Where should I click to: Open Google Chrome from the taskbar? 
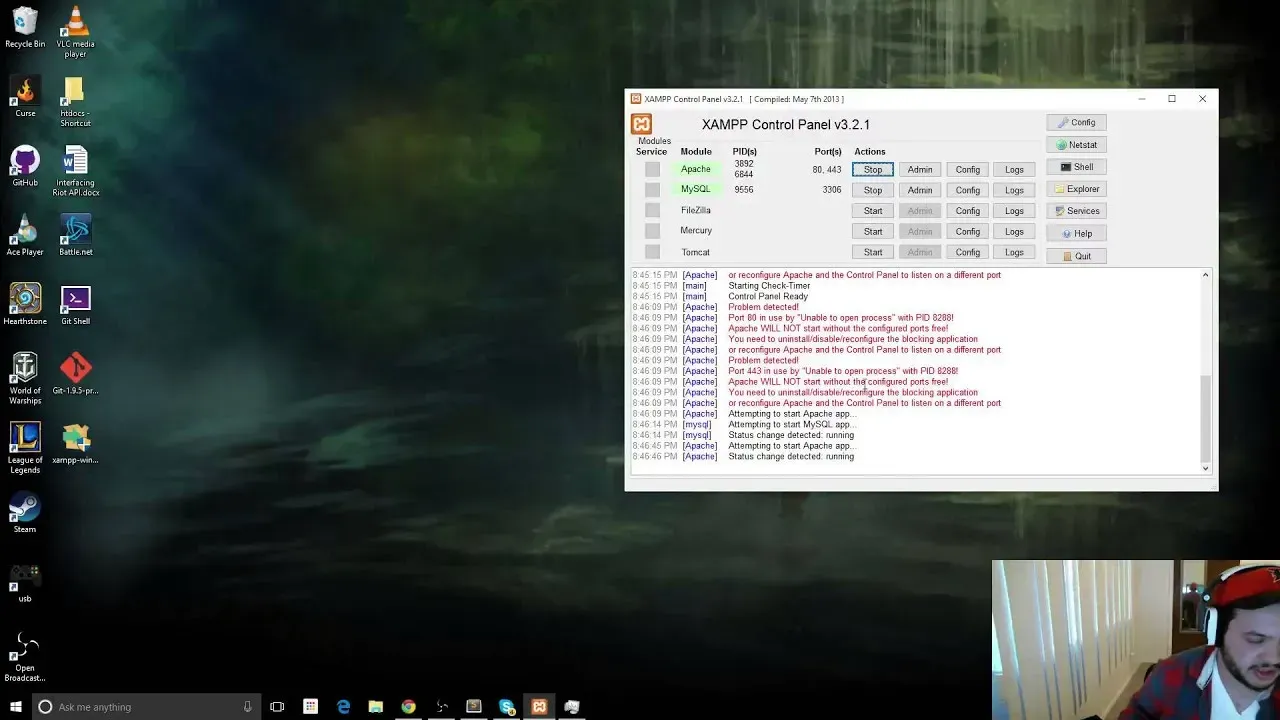pyautogui.click(x=408, y=707)
